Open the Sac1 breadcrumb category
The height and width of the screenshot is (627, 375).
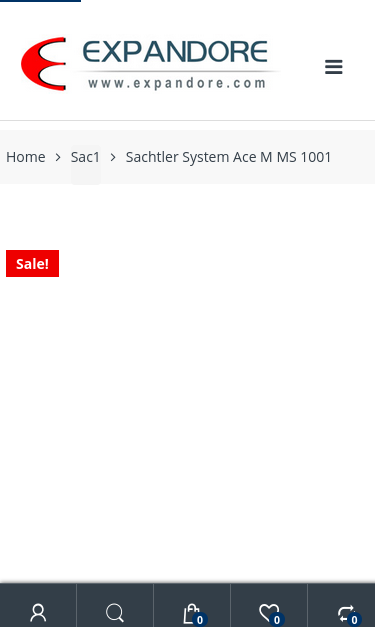tap(85, 157)
